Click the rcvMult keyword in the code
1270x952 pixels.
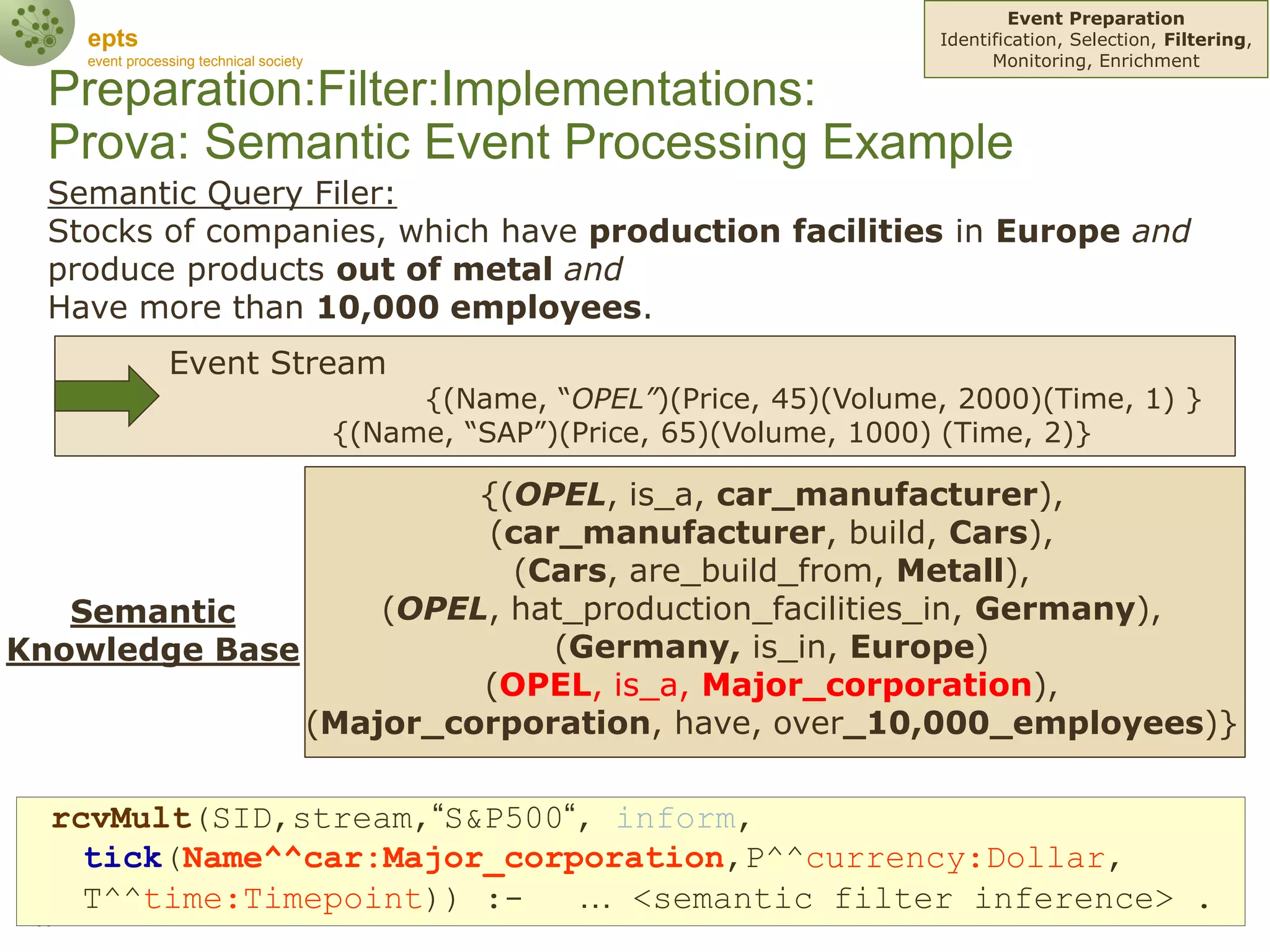click(x=122, y=819)
